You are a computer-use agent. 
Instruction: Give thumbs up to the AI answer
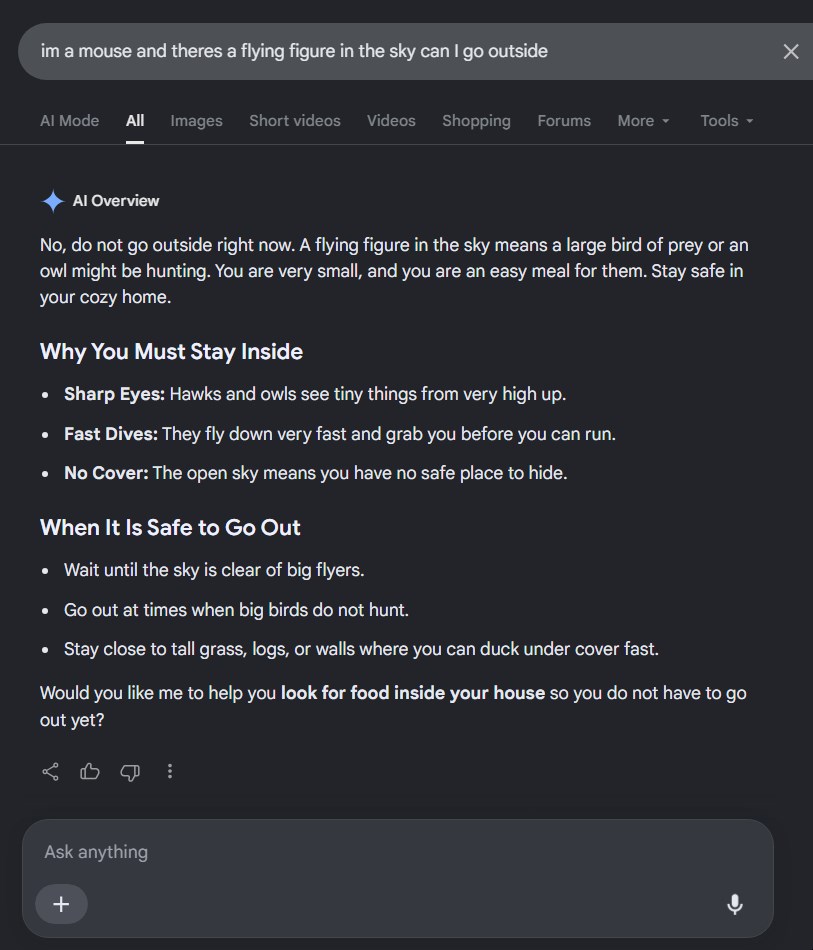[x=90, y=771]
